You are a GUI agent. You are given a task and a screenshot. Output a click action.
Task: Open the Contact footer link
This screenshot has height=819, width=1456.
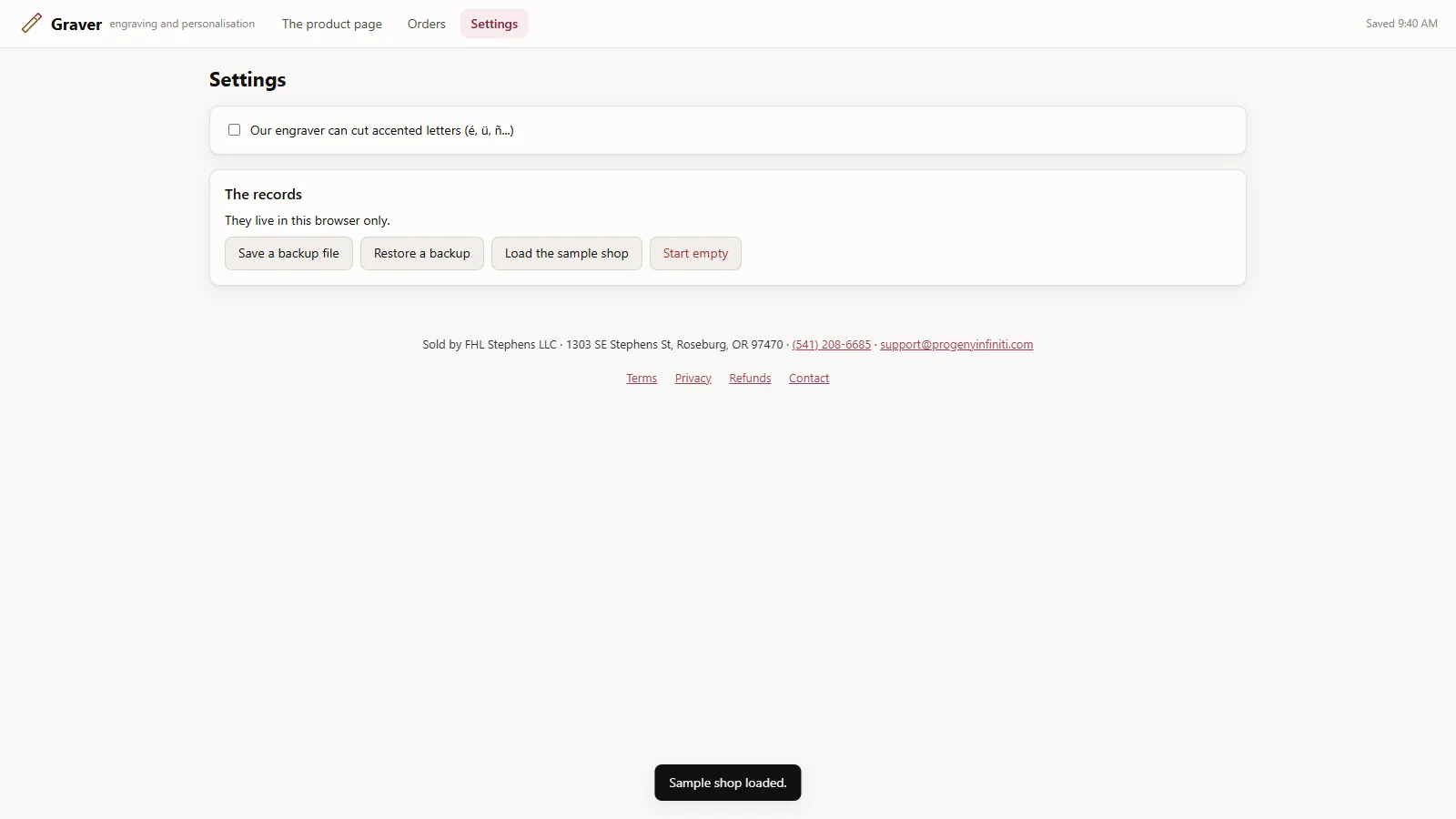point(809,379)
